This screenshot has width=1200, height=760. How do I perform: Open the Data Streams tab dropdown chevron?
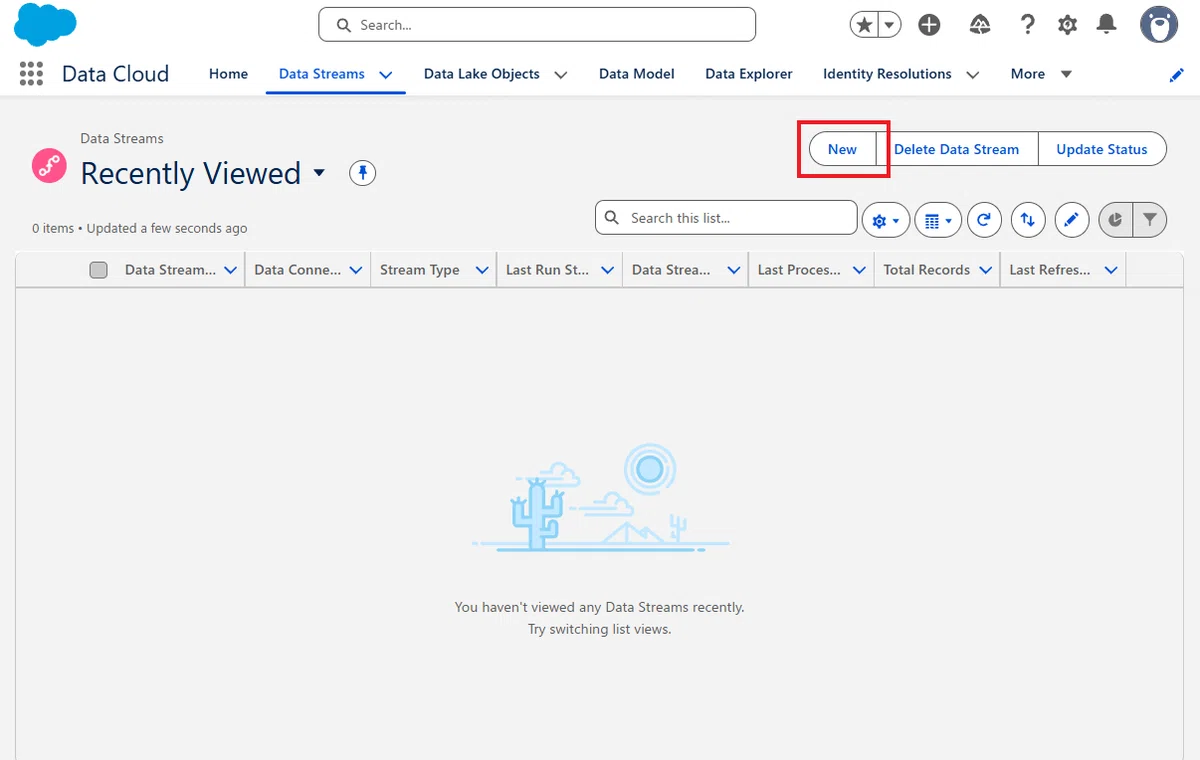click(386, 75)
